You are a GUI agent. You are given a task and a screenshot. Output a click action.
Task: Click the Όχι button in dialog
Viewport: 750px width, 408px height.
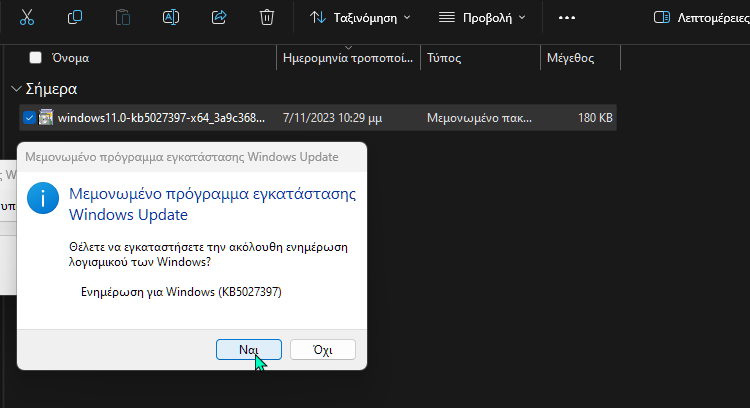point(323,350)
